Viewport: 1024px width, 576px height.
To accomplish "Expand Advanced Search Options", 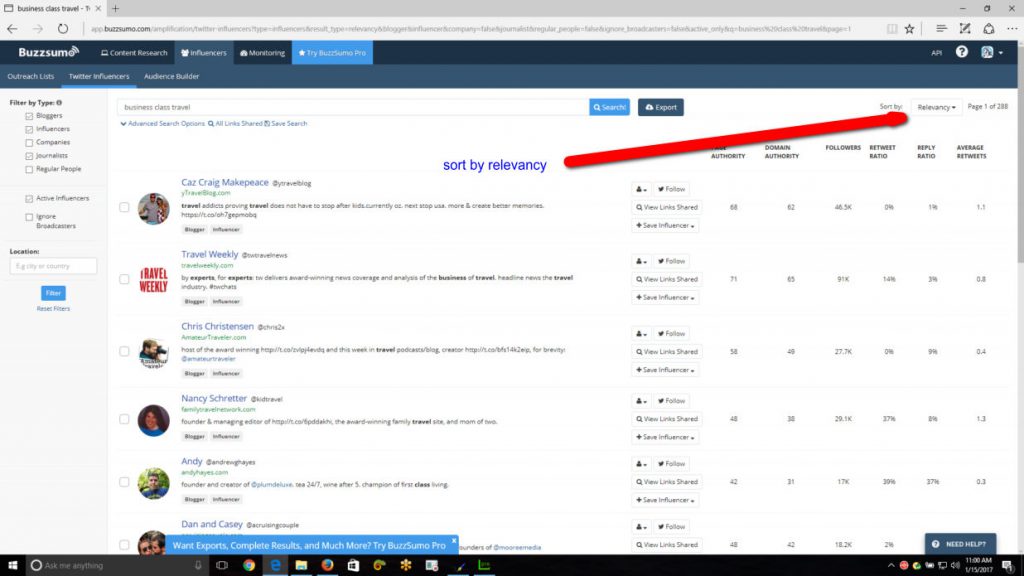I will point(163,123).
